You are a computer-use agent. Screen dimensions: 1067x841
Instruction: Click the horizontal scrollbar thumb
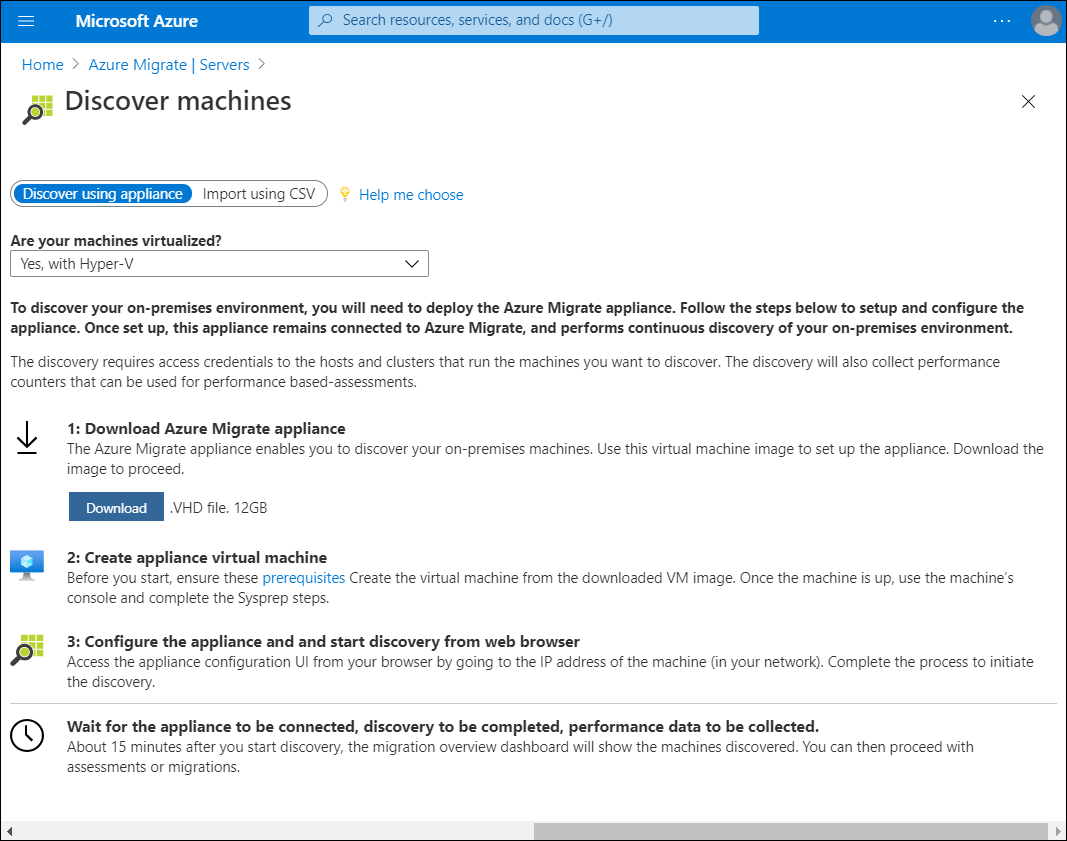coord(790,831)
